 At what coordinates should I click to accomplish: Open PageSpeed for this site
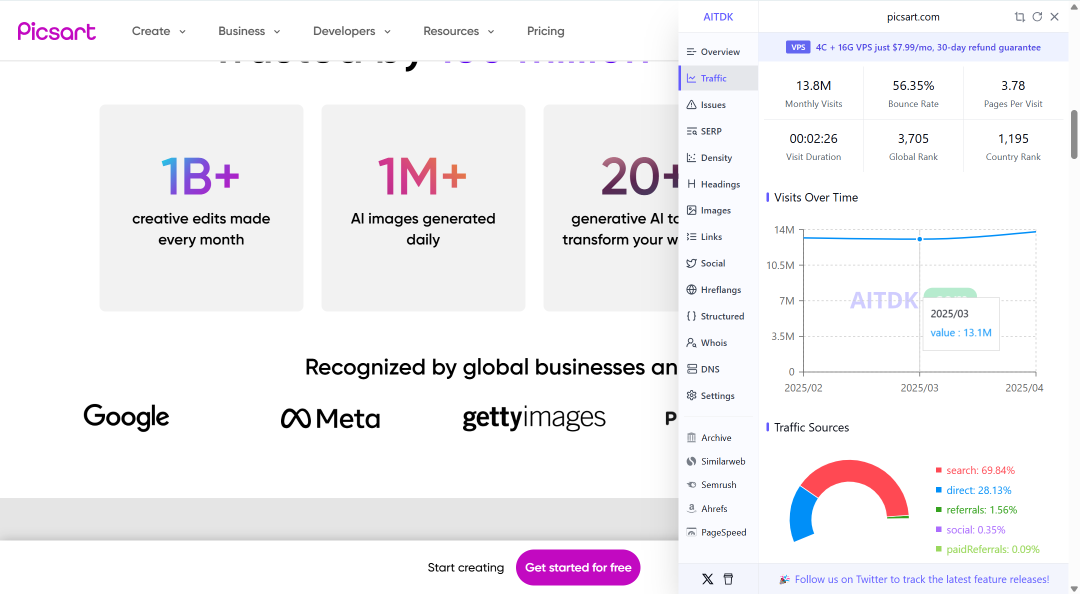click(x=718, y=532)
